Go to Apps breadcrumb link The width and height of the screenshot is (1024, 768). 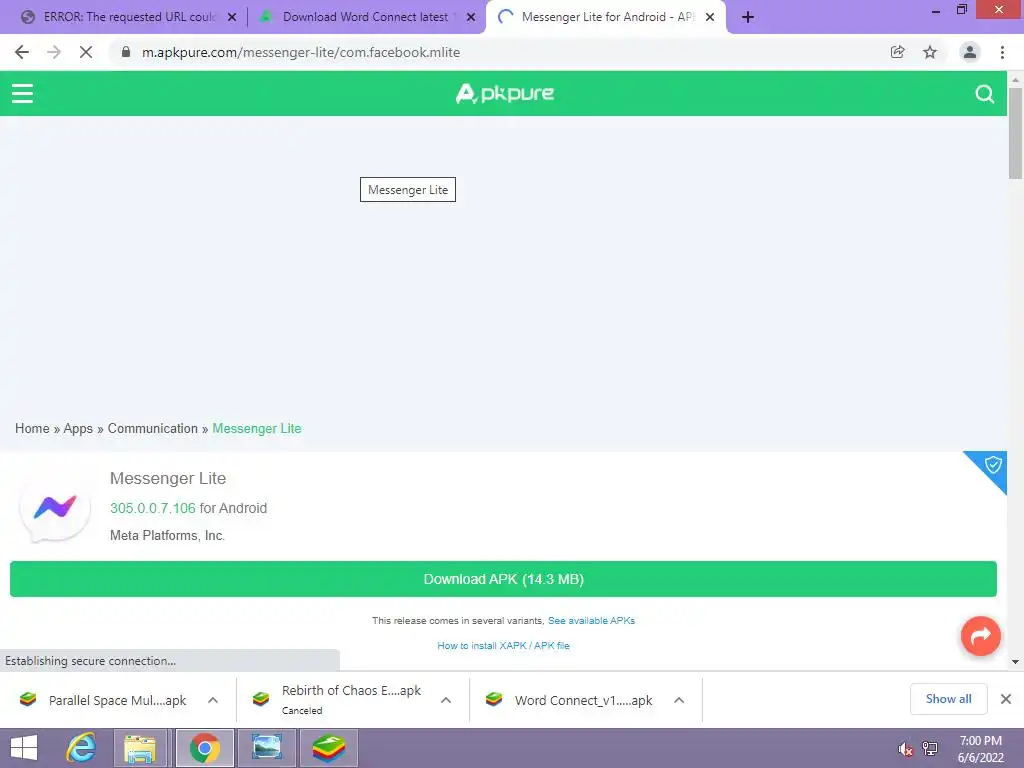78,428
